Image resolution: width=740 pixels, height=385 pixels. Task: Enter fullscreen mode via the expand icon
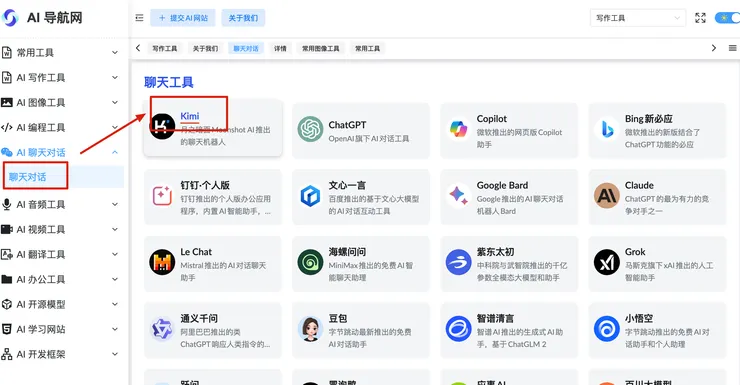[x=700, y=18]
